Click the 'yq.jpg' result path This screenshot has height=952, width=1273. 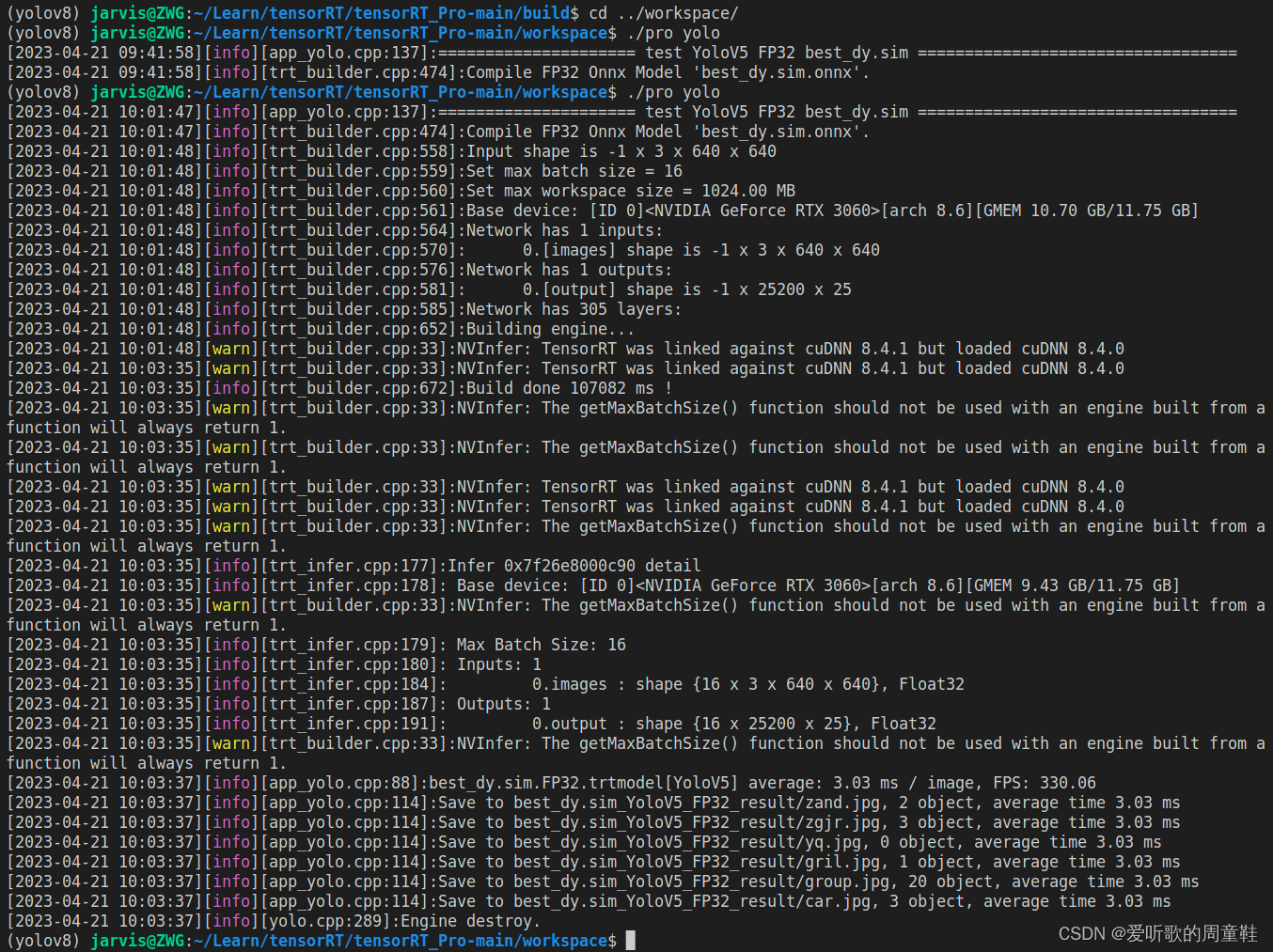pos(687,842)
